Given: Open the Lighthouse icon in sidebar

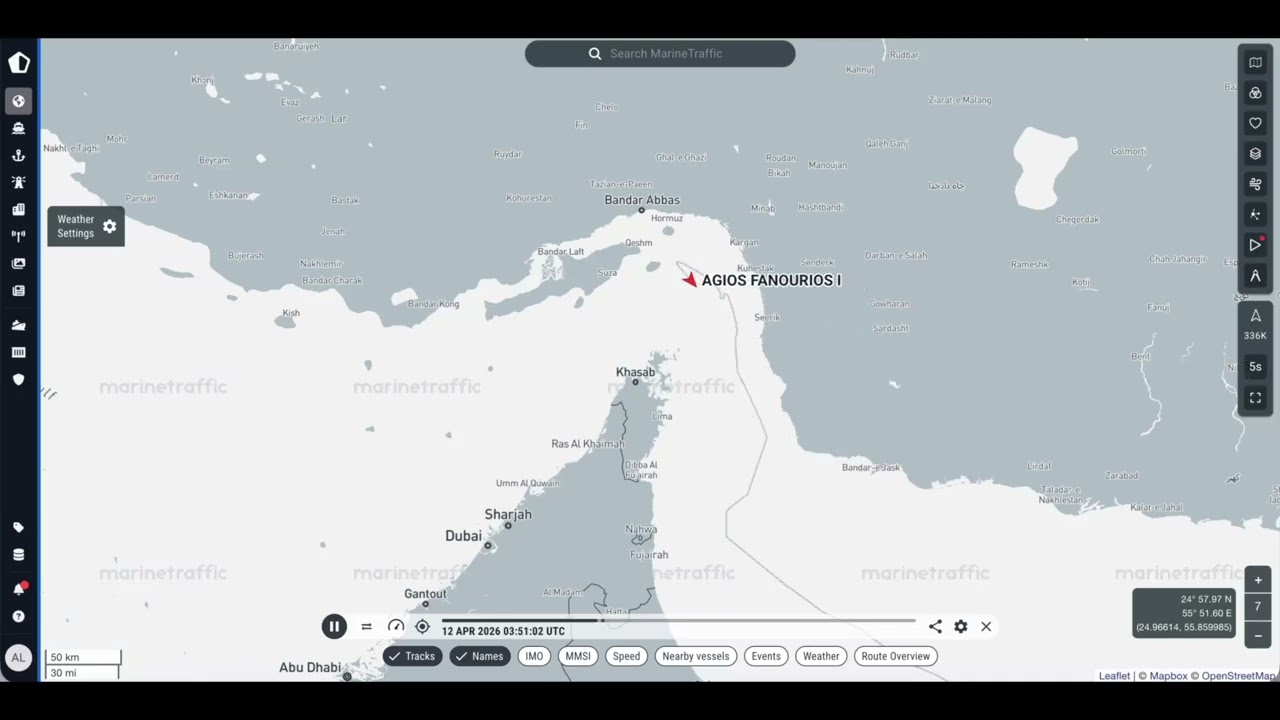Looking at the screenshot, I should coord(18,182).
